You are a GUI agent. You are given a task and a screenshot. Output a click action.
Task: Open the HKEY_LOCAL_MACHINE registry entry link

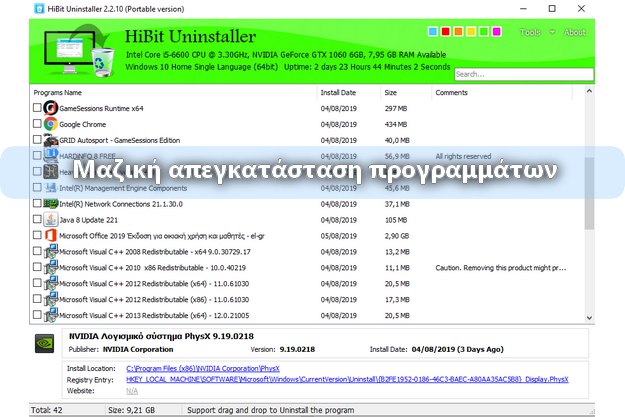347,379
